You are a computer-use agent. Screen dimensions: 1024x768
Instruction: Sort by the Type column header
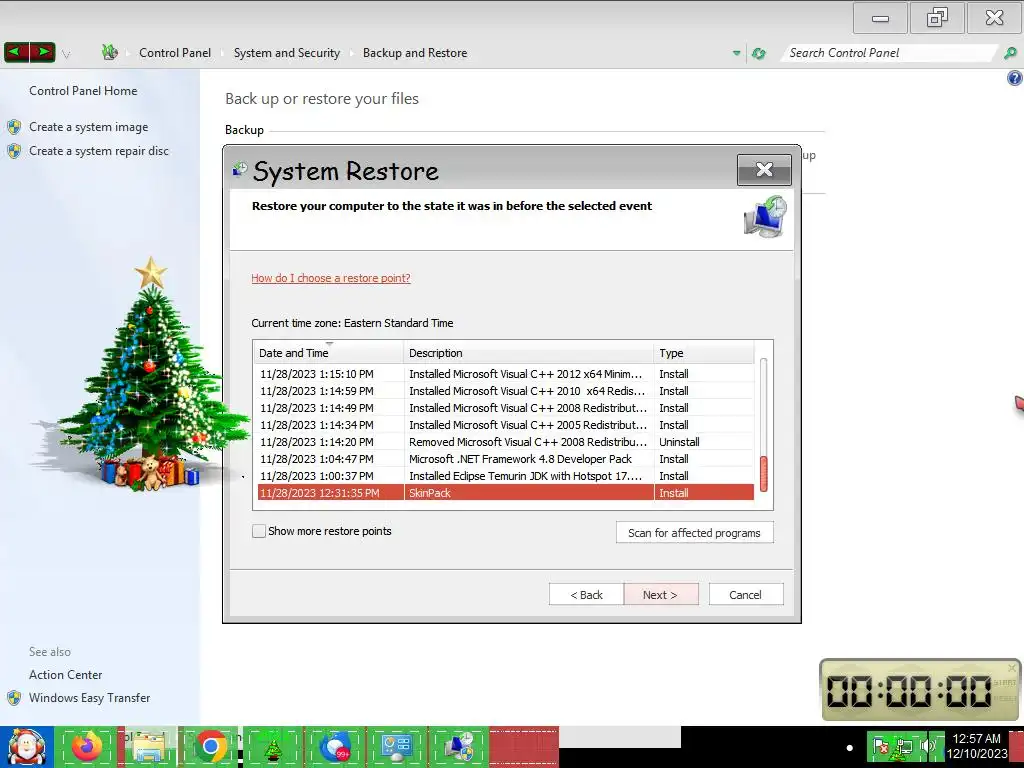703,353
